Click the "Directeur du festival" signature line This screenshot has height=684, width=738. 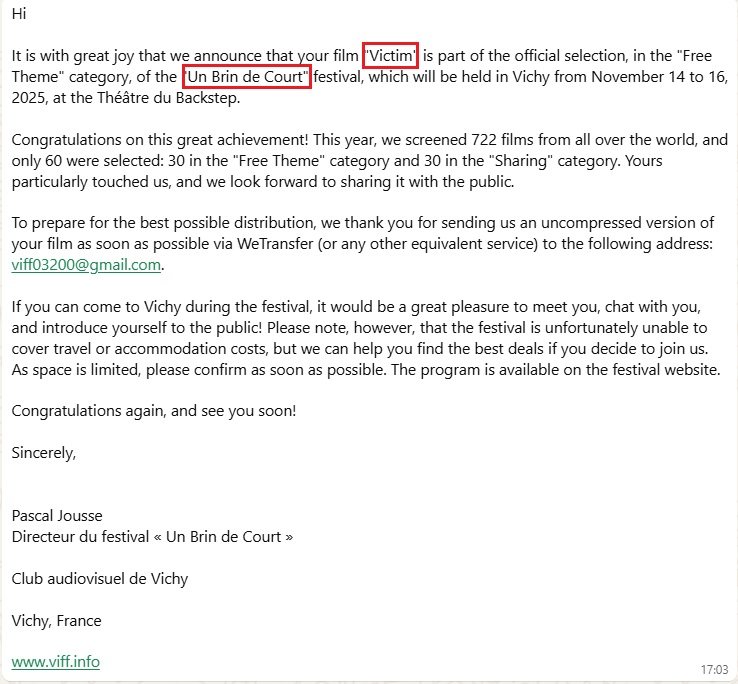click(x=152, y=537)
